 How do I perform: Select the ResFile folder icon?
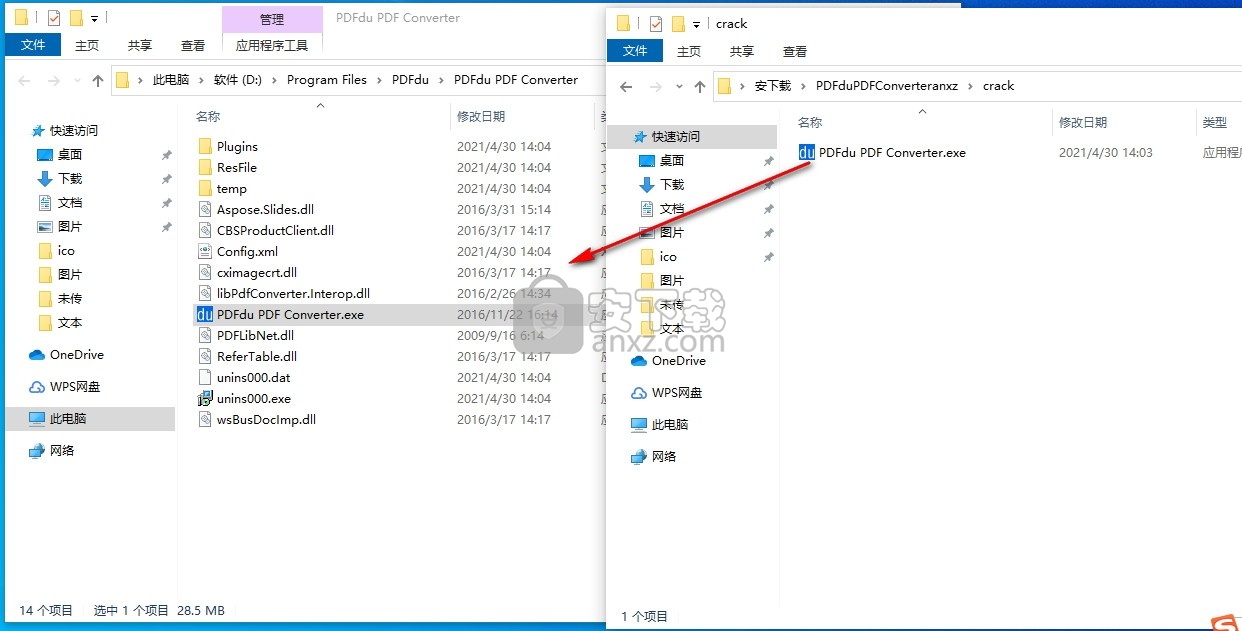coord(205,167)
